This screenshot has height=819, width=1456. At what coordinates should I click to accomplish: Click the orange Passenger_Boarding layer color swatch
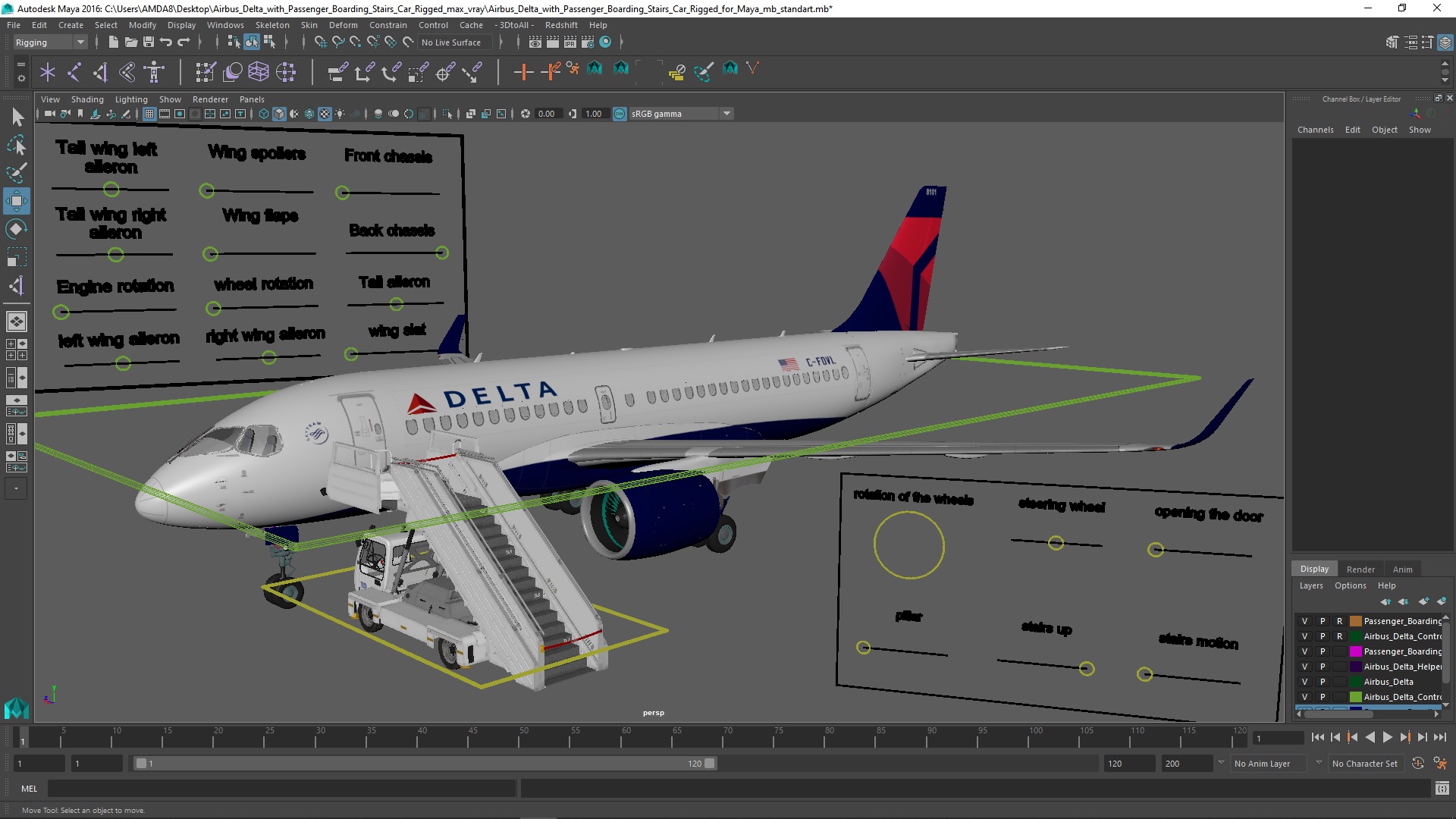coord(1355,621)
